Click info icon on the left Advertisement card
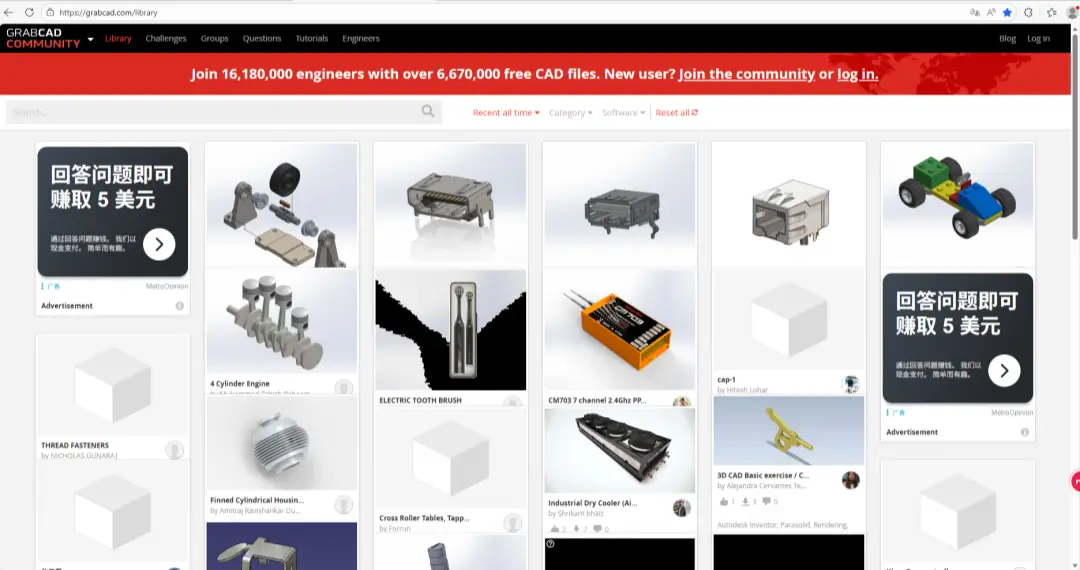 [180, 306]
